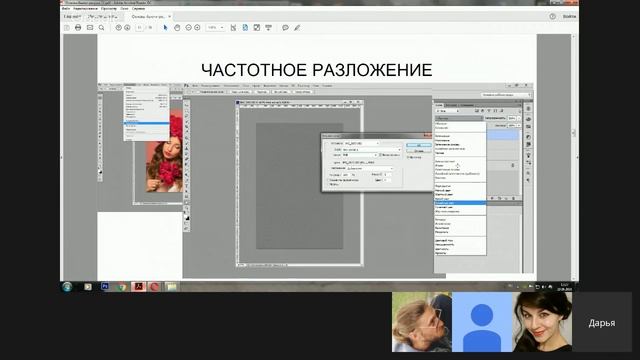
Task: Click the Zoom out minus icon
Action: [189, 28]
